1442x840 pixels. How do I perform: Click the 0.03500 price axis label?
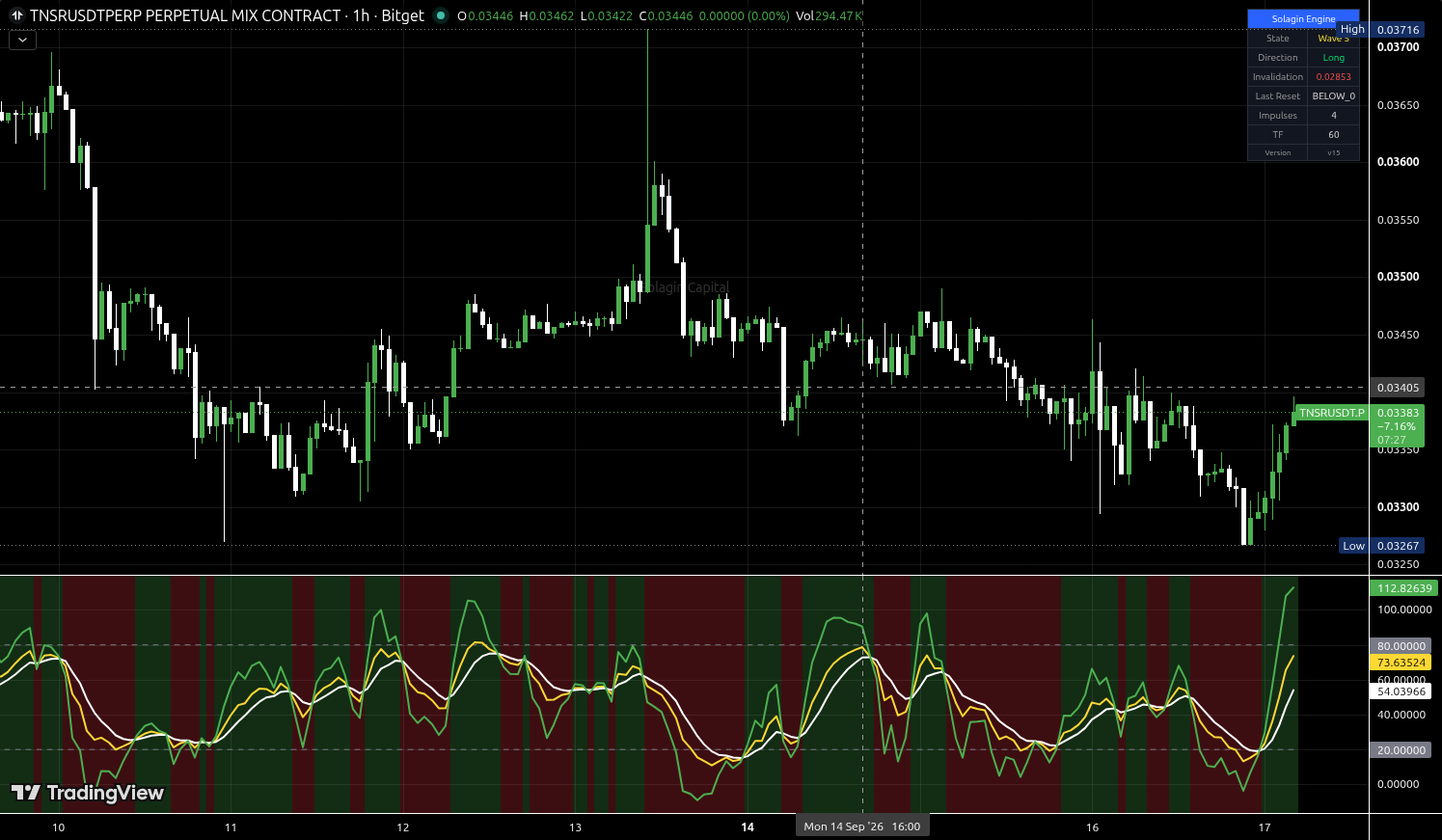[x=1398, y=277]
